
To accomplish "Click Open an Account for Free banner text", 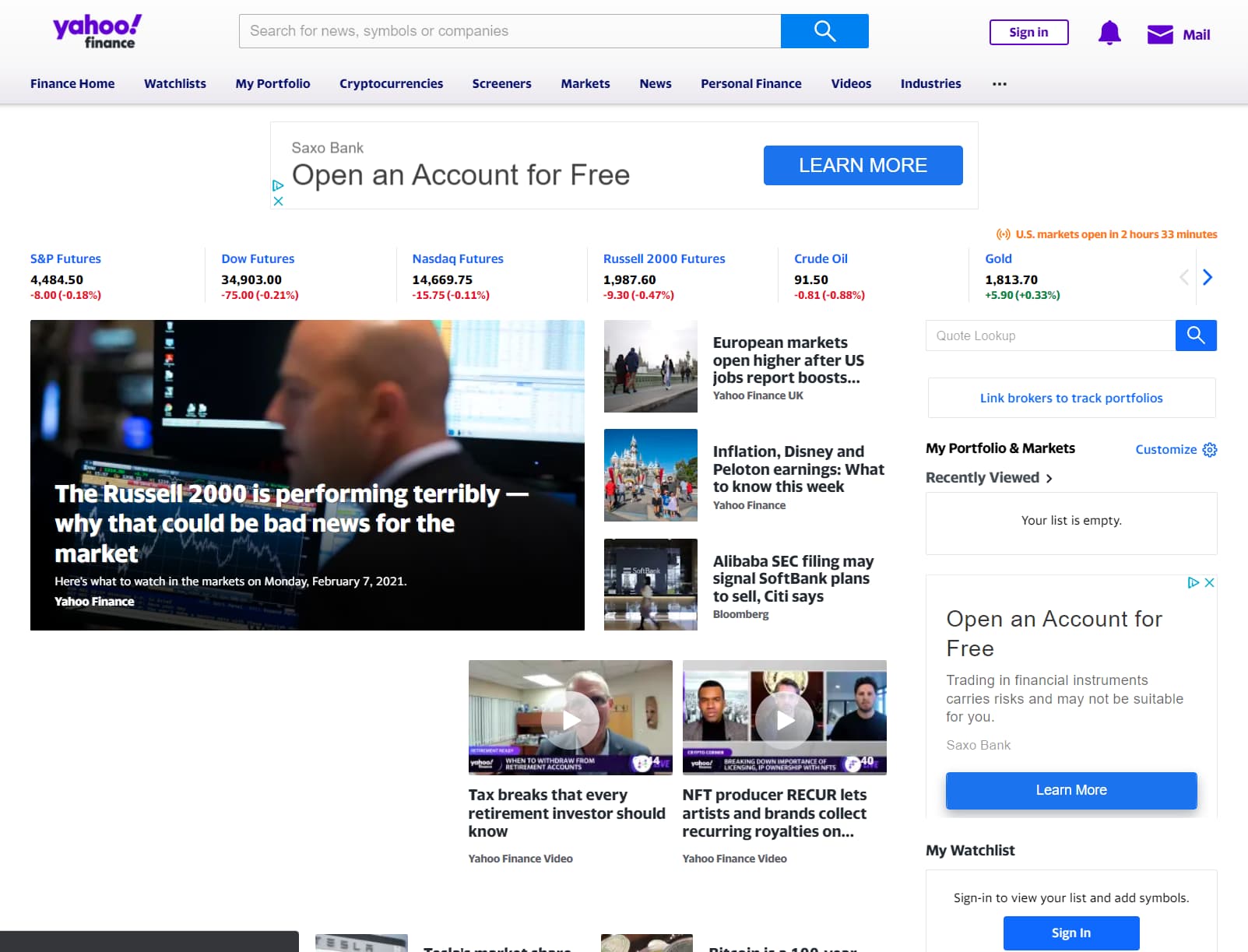I will pos(461,175).
